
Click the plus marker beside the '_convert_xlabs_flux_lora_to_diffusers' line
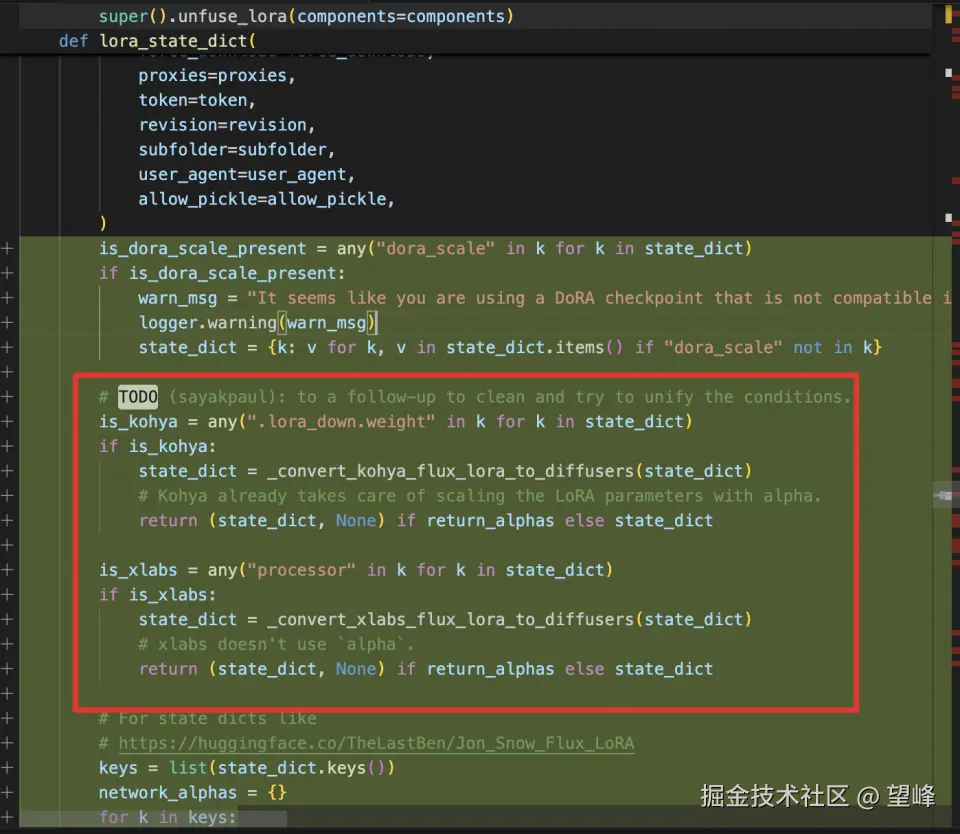tap(7, 619)
